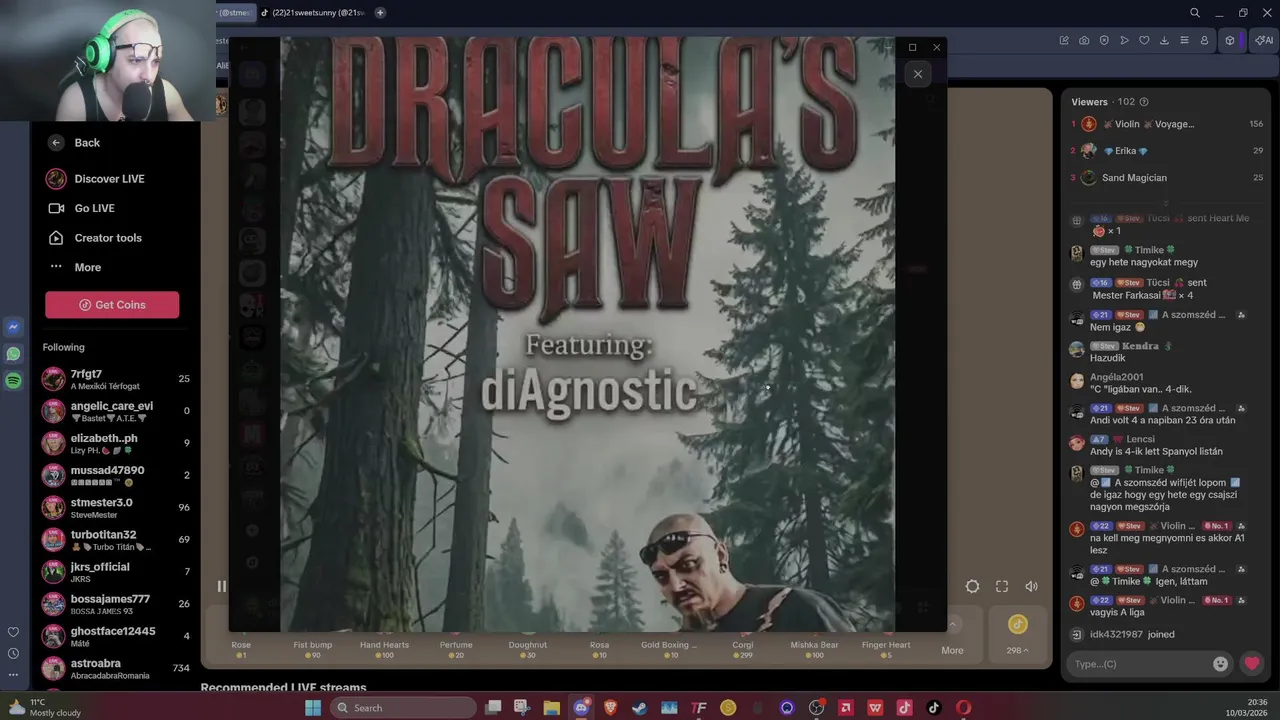
Task: Send a like with the heart button
Action: pos(1252,663)
